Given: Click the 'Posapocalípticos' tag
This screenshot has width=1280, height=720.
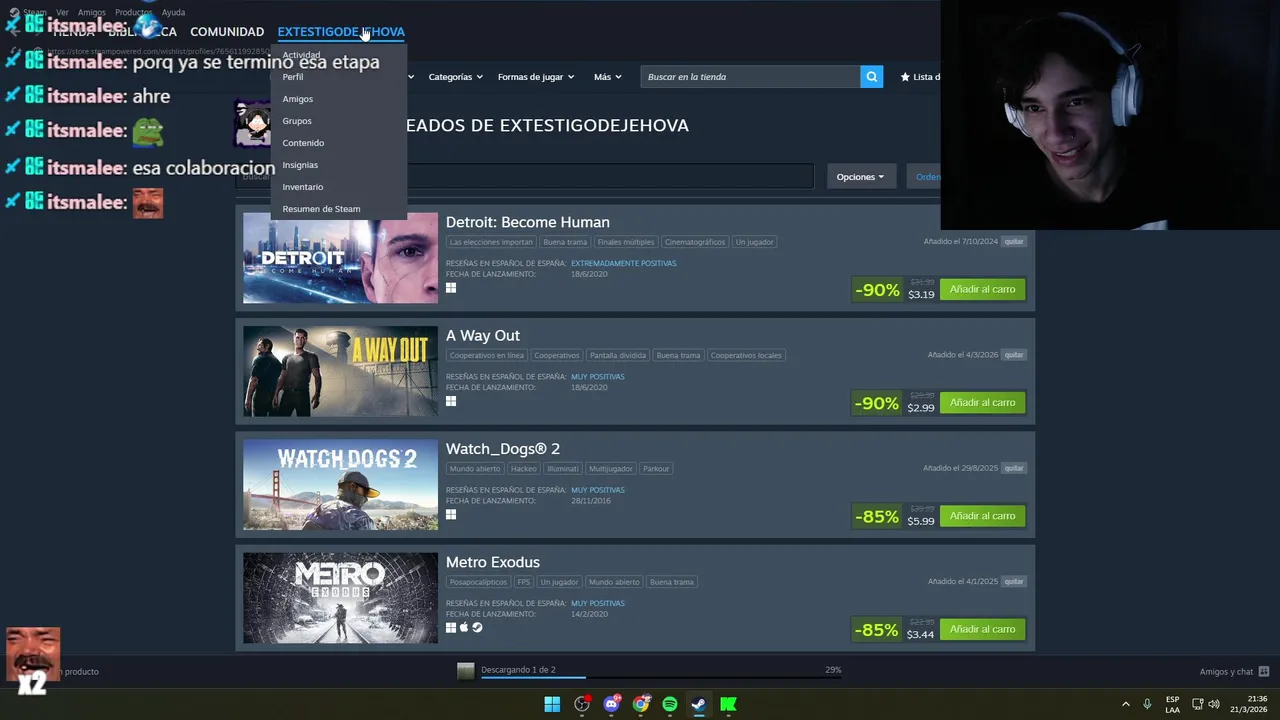Looking at the screenshot, I should 478,582.
